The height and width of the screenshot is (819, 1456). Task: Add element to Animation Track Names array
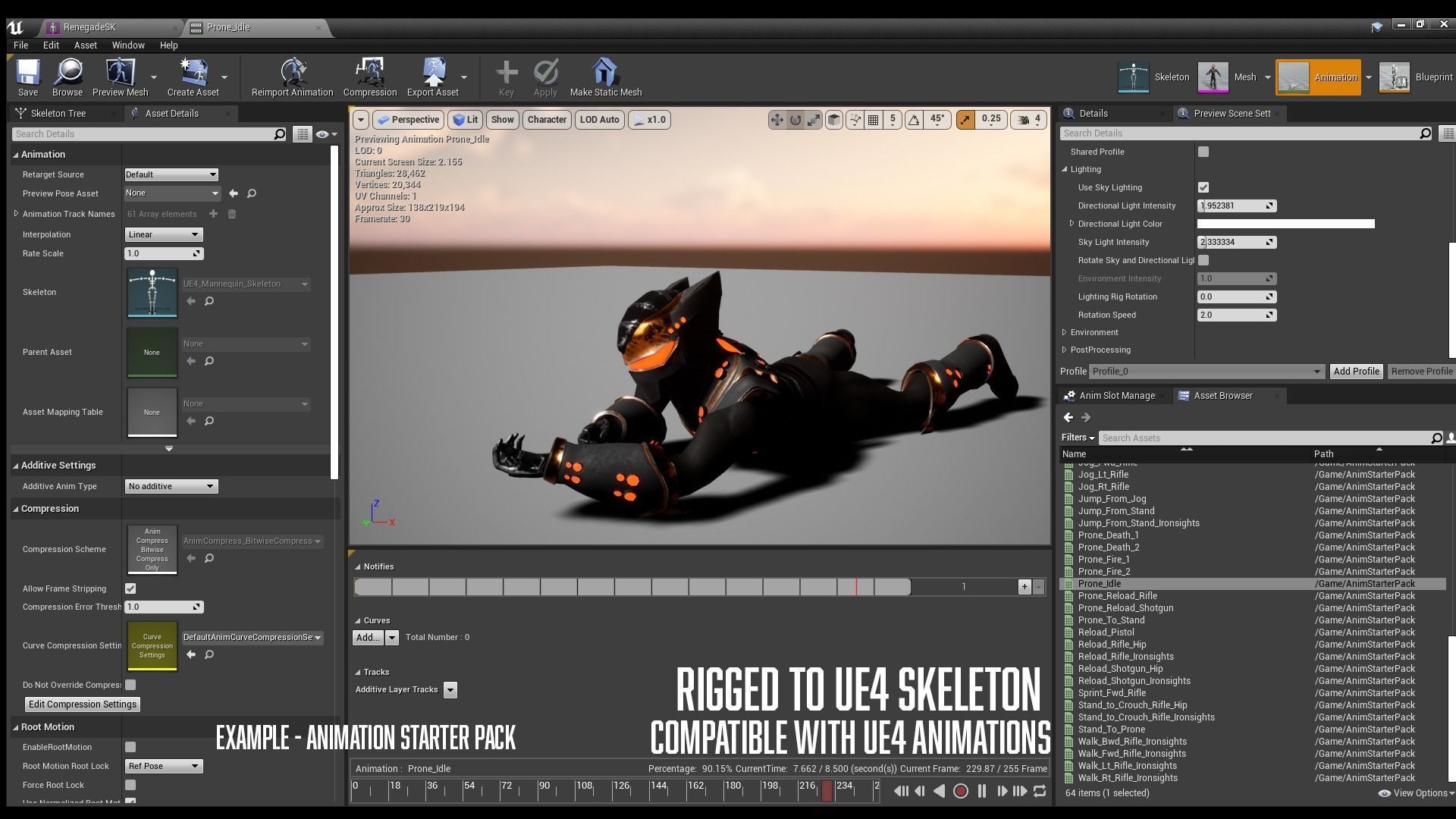point(213,214)
